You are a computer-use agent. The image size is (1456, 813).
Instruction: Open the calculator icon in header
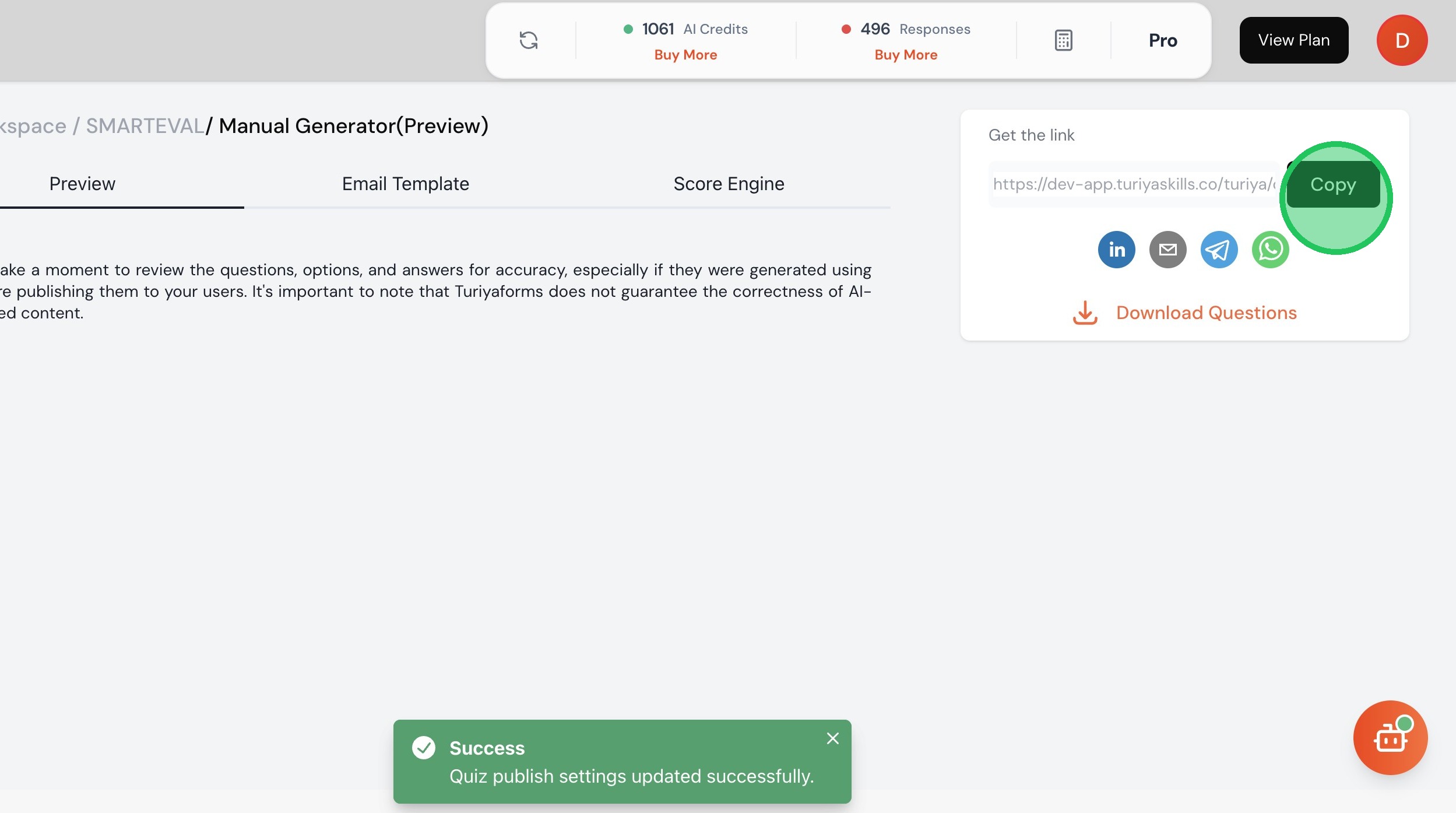tap(1063, 40)
